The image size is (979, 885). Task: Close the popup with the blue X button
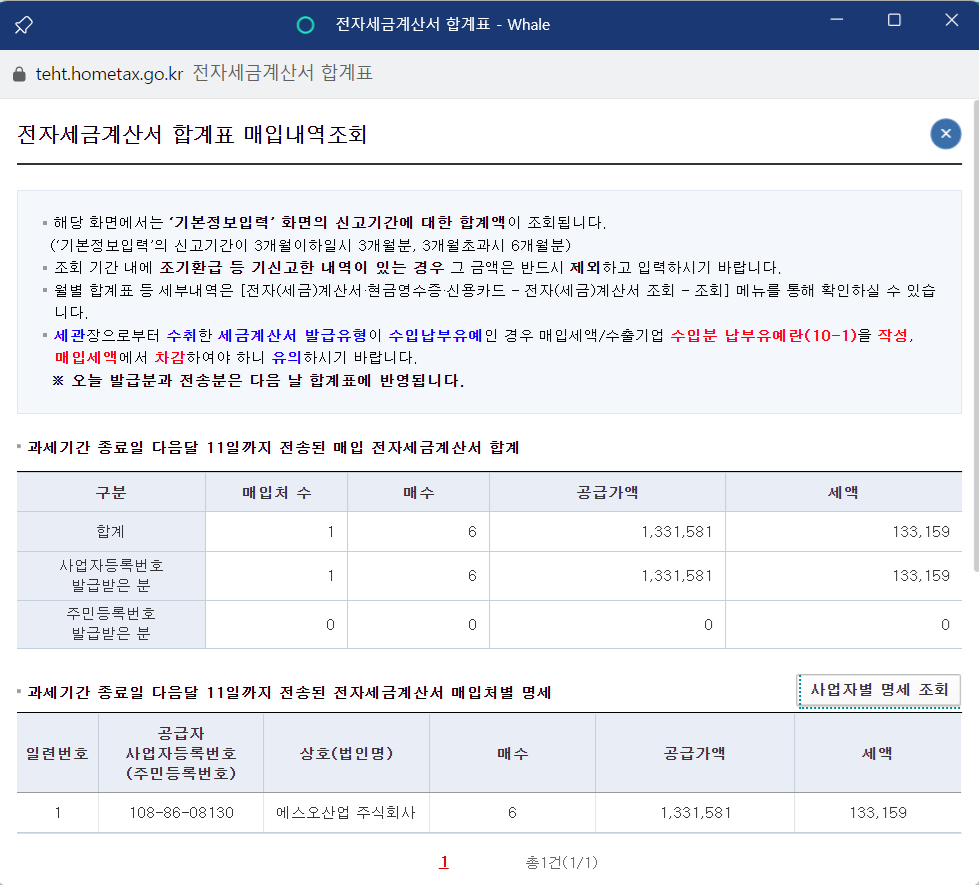click(x=945, y=134)
